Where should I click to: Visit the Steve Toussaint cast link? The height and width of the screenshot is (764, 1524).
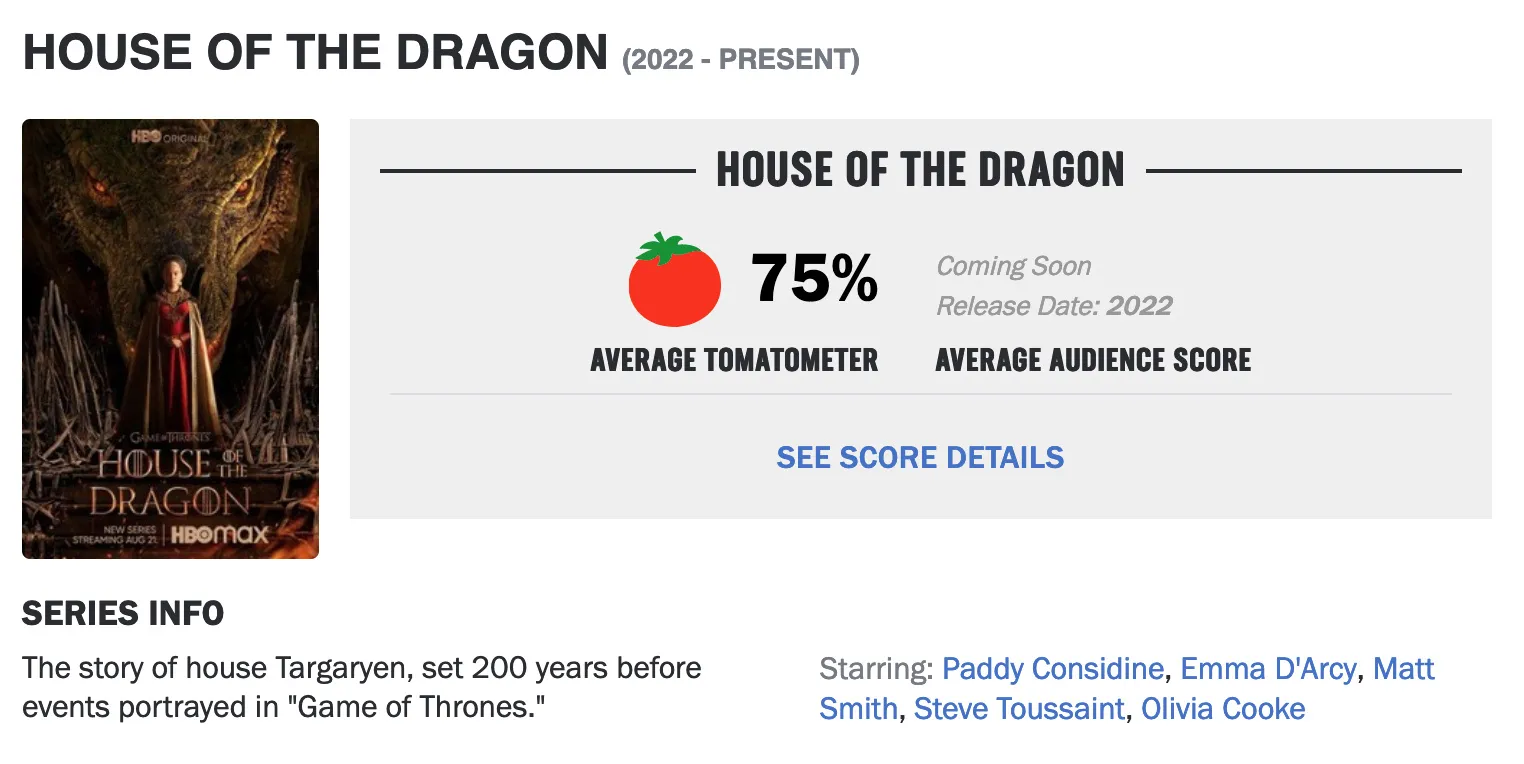1019,709
